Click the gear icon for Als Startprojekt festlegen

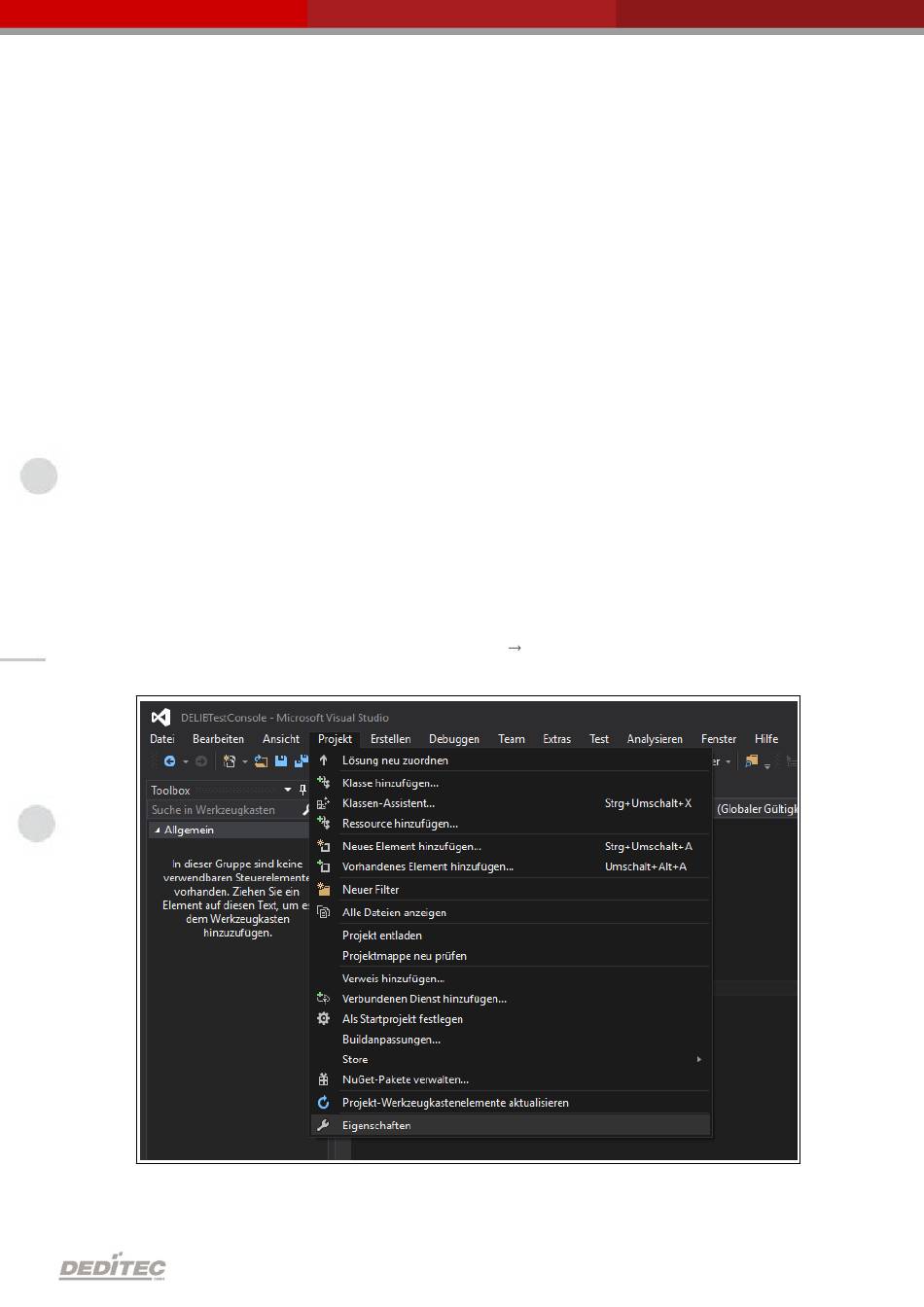[324, 1019]
